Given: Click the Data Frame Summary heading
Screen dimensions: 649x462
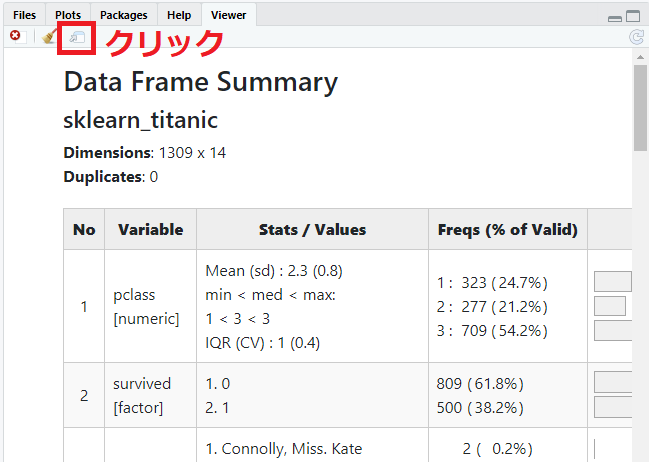Looking at the screenshot, I should (200, 82).
